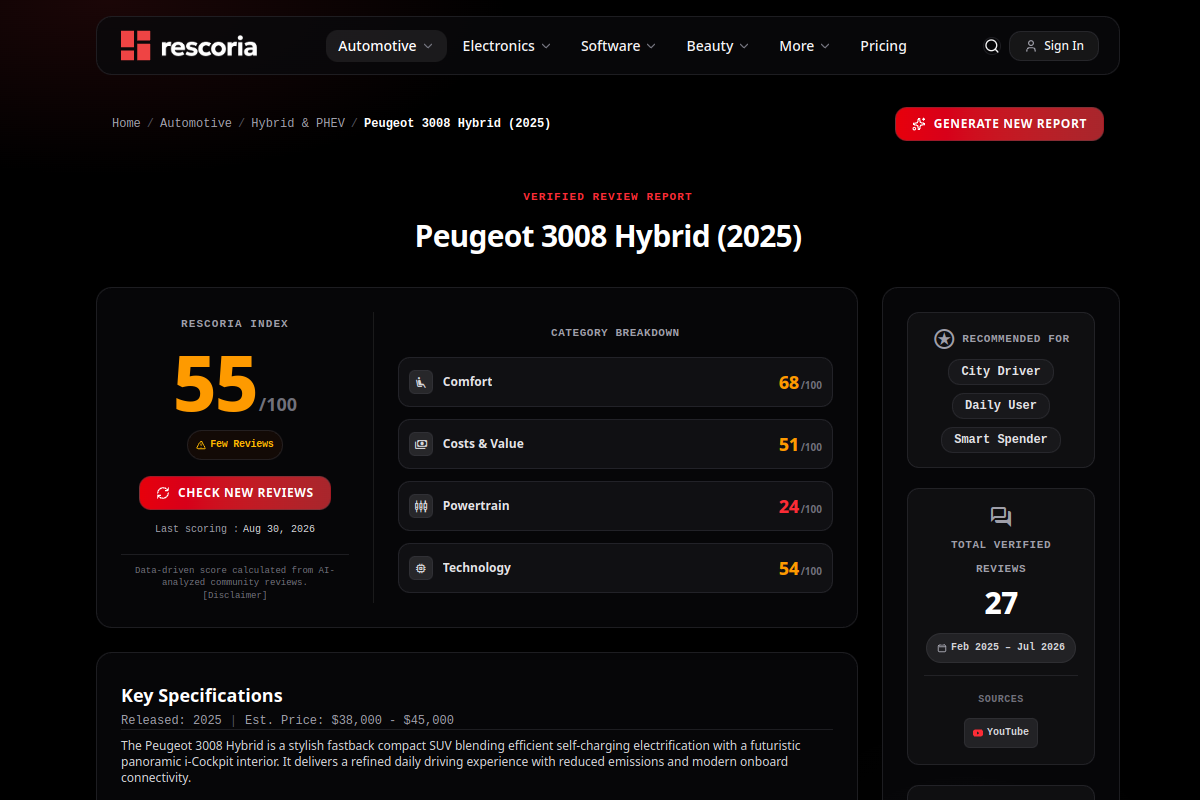Click the rescoria brand name
The width and height of the screenshot is (1200, 800).
[x=210, y=46]
